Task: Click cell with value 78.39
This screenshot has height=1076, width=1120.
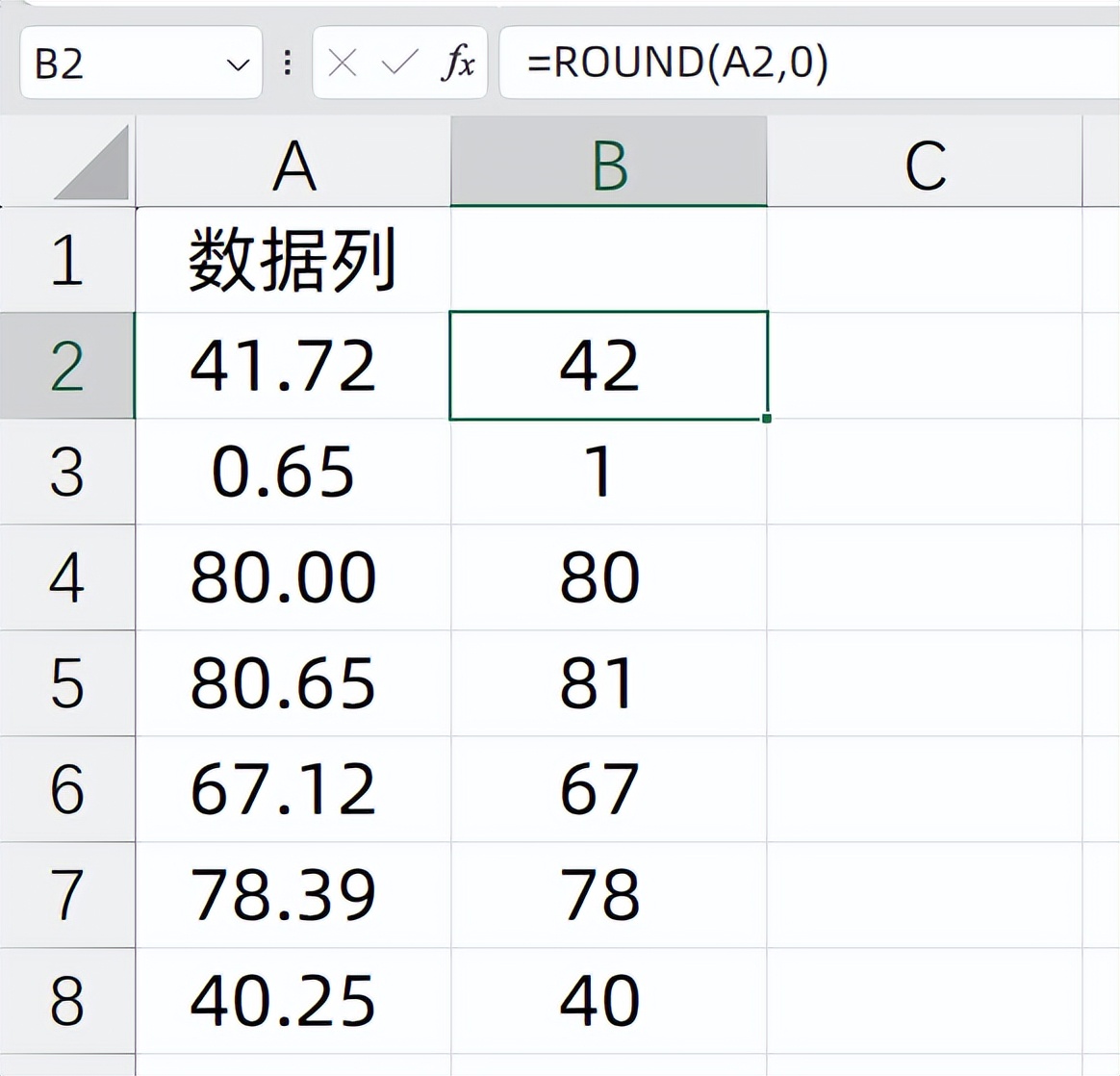Action: (x=293, y=894)
